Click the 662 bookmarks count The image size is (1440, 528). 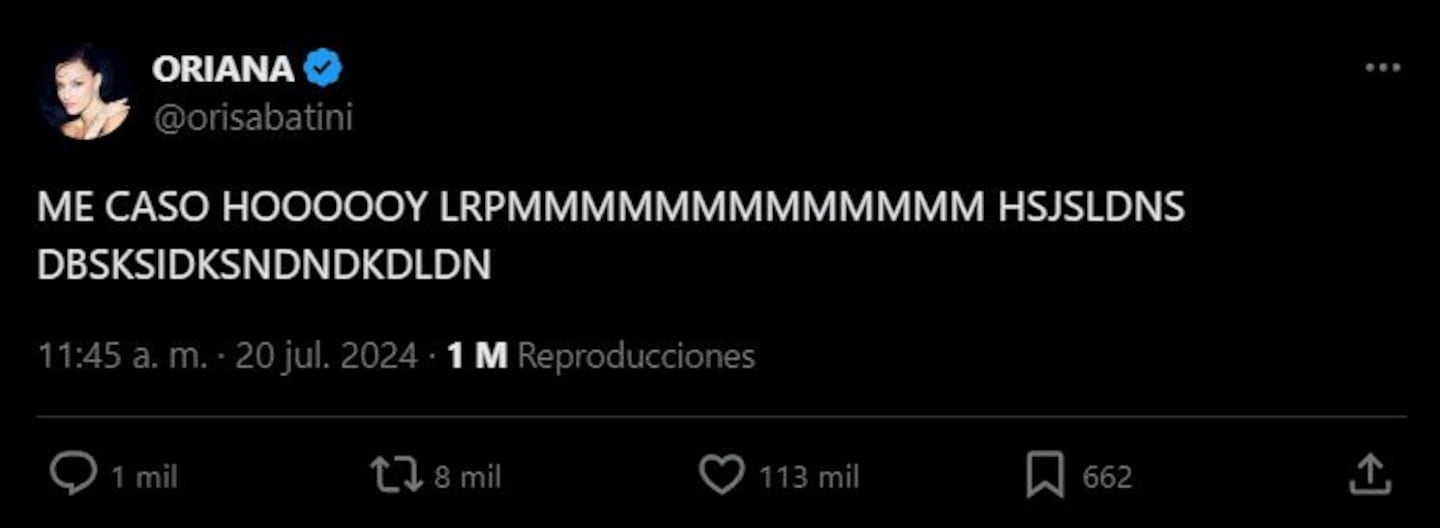(x=1107, y=477)
